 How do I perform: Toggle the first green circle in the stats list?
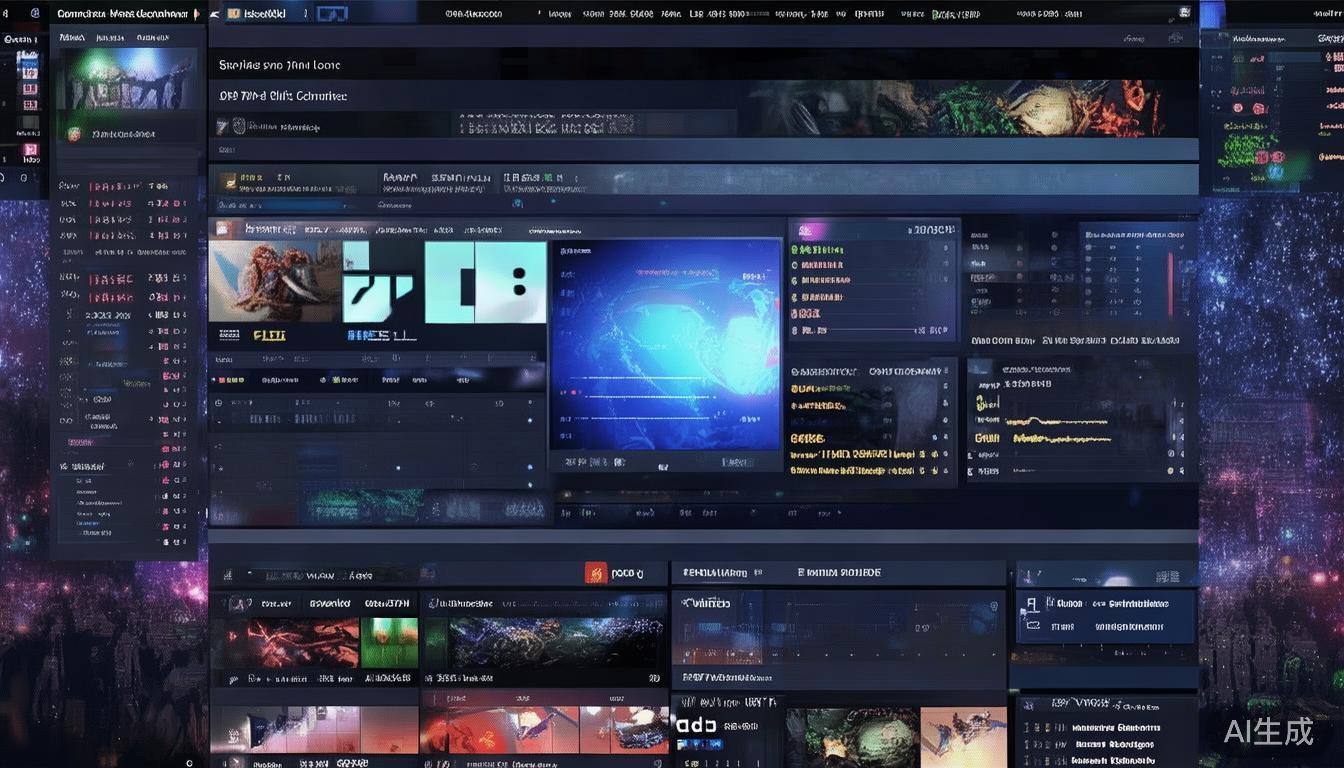point(795,250)
